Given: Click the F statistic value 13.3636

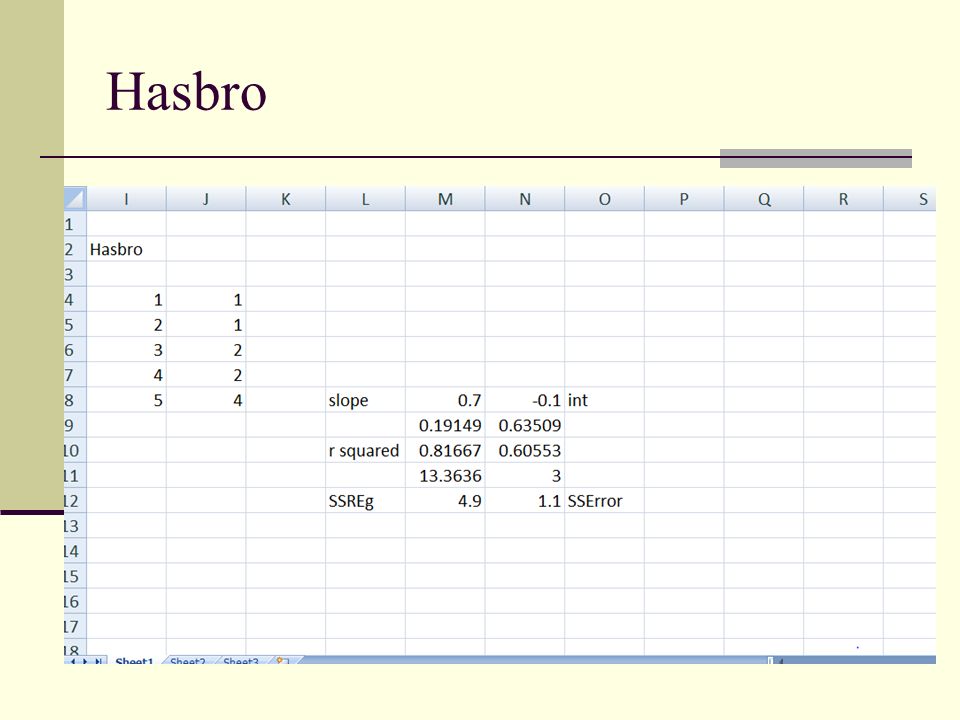Looking at the screenshot, I should click(445, 476).
